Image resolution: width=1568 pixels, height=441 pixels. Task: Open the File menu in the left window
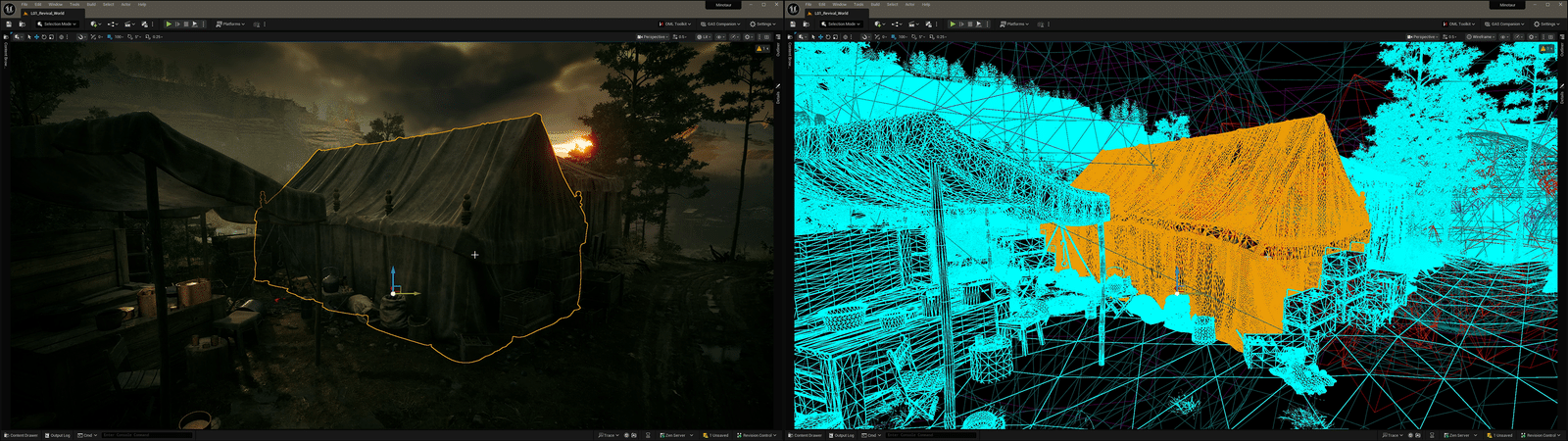(x=24, y=4)
